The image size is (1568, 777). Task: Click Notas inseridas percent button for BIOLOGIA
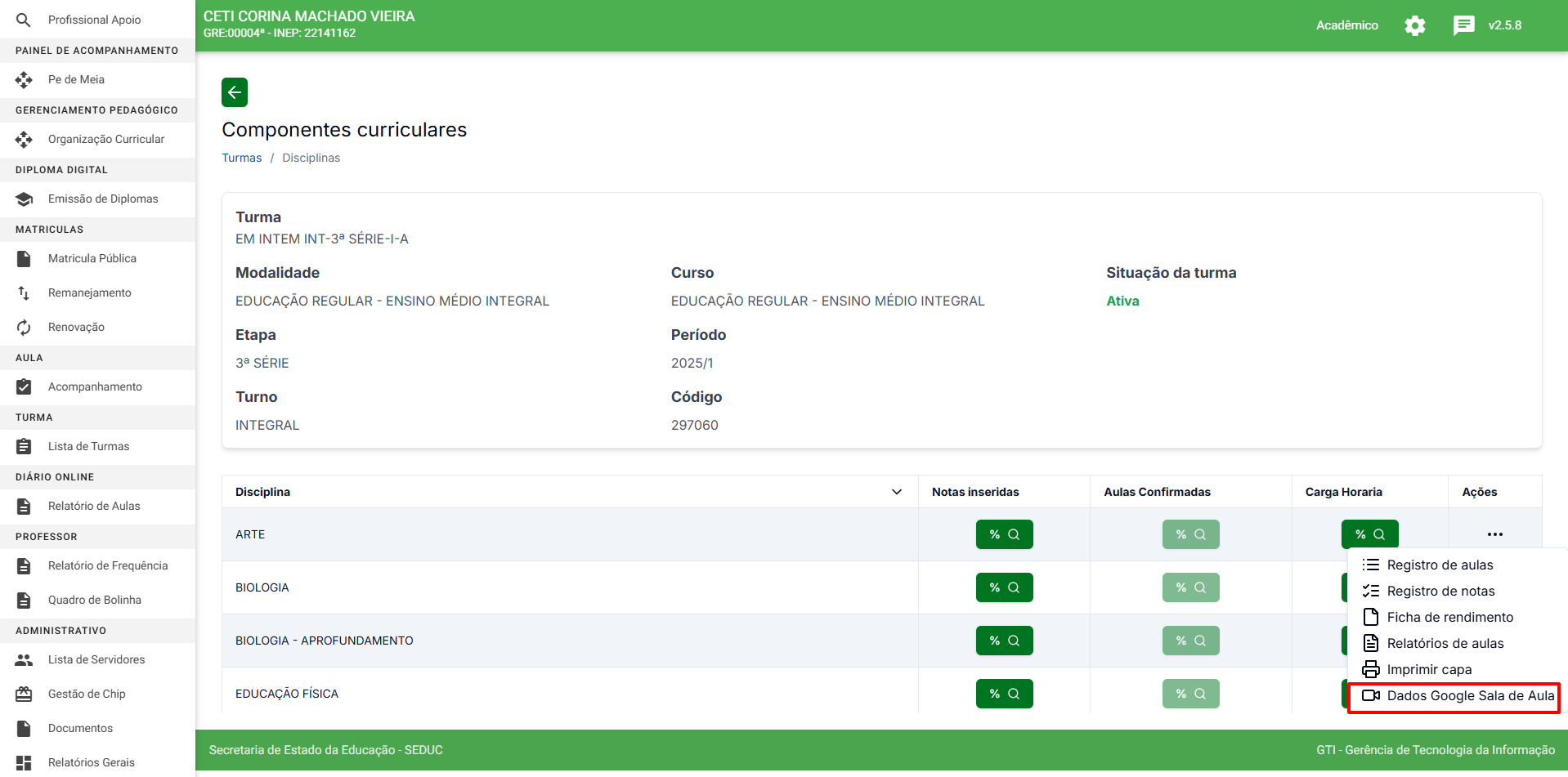(x=1004, y=587)
